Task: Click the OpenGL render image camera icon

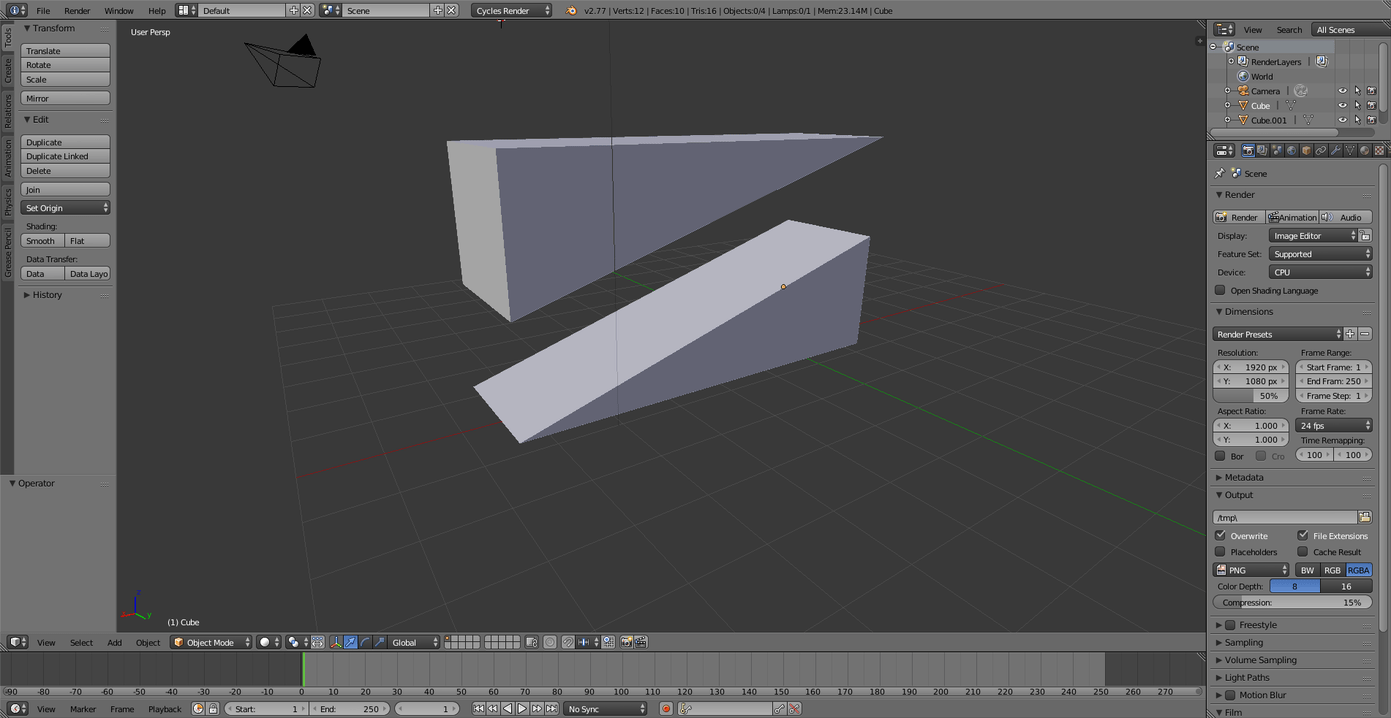Action: click(626, 642)
